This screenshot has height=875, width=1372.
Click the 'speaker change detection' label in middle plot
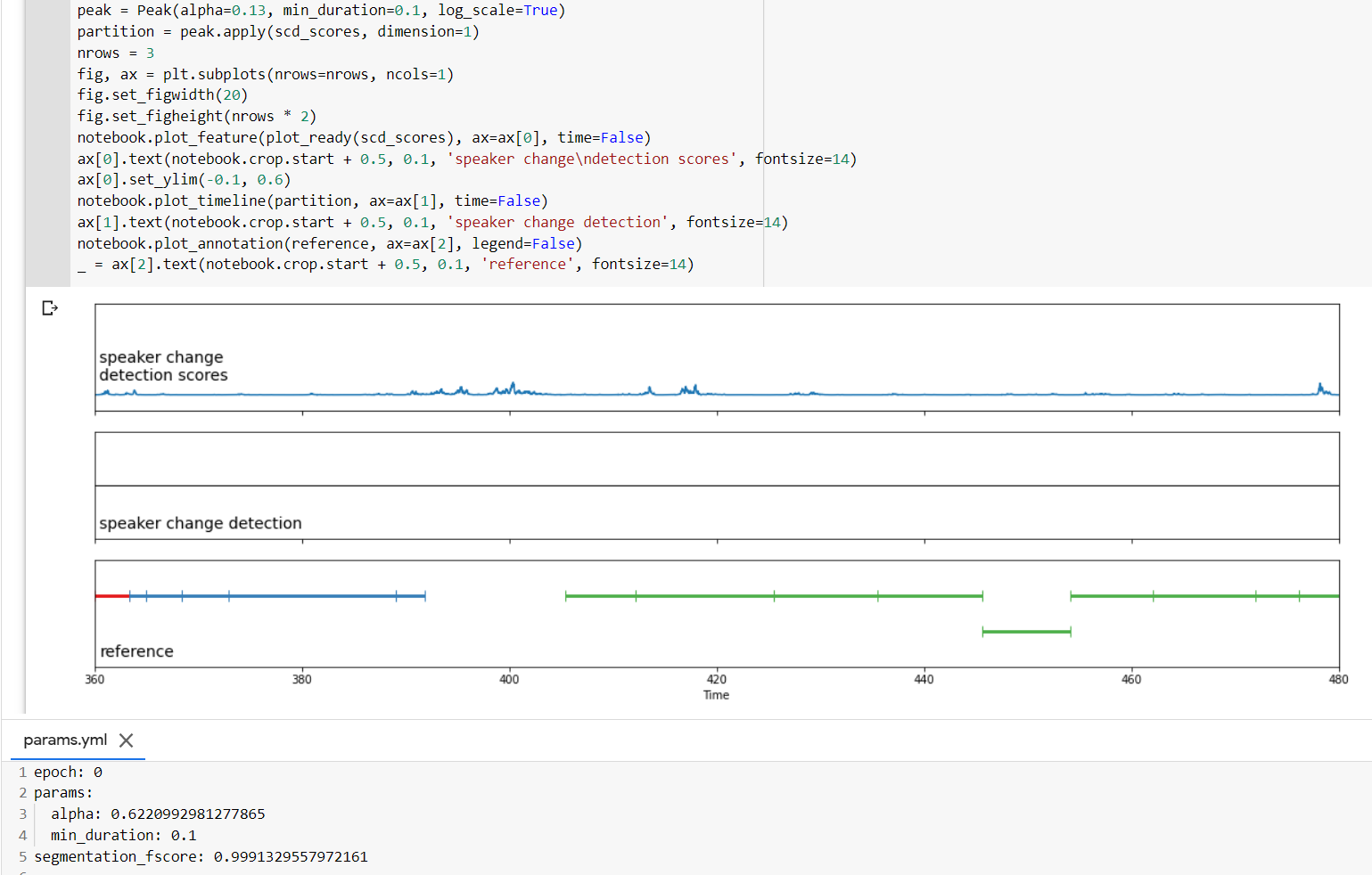pyautogui.click(x=200, y=523)
